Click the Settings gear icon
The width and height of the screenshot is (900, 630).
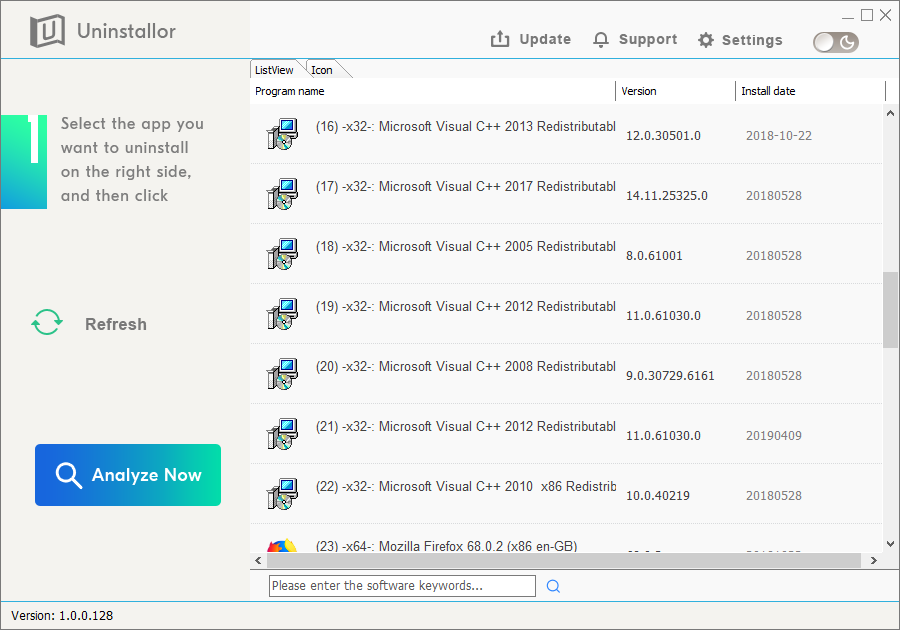[x=705, y=40]
